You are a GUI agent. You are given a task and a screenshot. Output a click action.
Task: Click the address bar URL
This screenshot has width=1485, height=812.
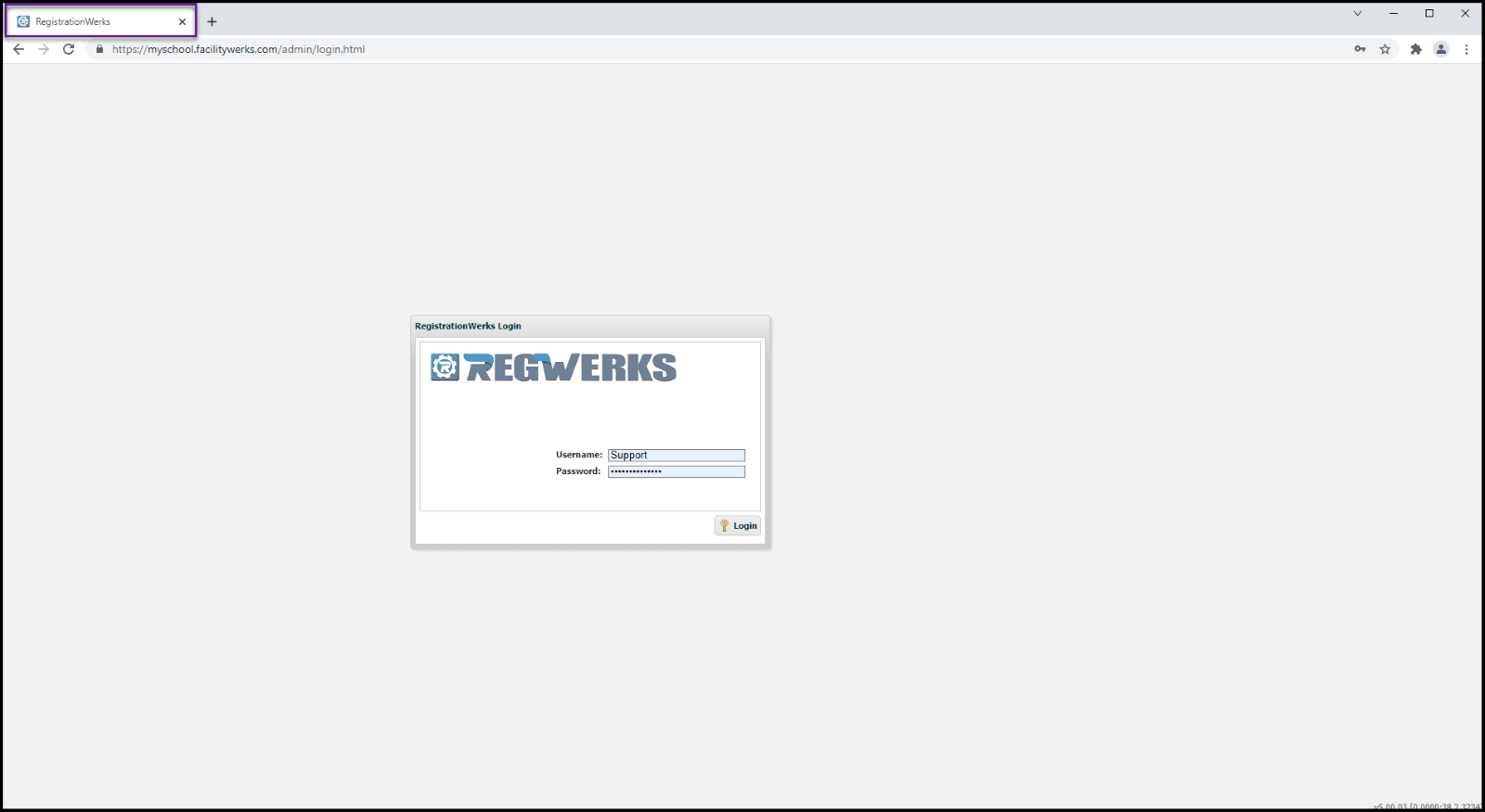239,49
